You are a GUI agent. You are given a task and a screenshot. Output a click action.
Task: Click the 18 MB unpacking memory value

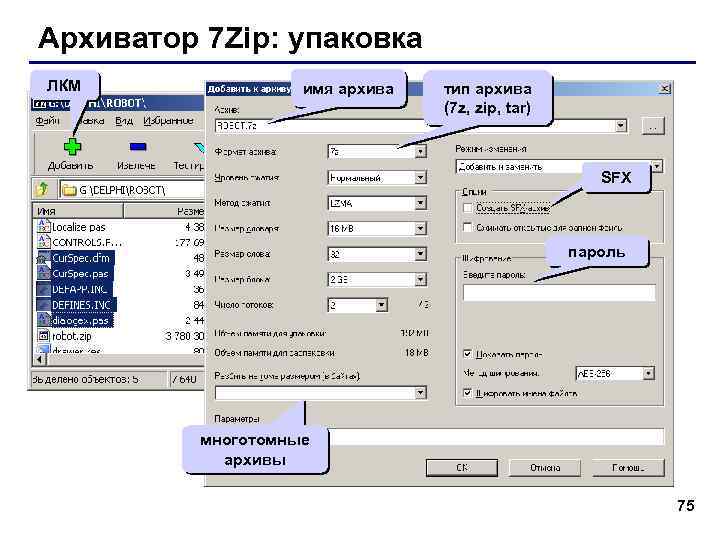[x=416, y=353]
